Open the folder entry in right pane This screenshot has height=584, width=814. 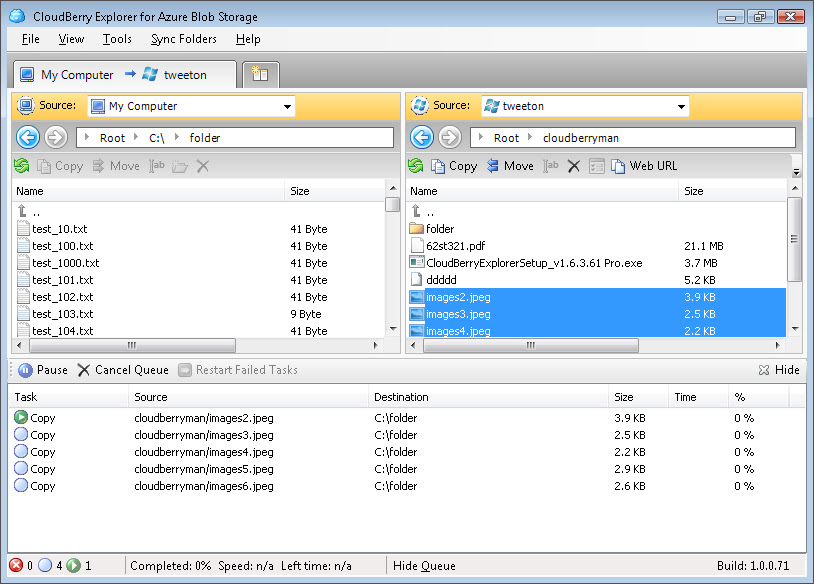pyautogui.click(x=597, y=229)
